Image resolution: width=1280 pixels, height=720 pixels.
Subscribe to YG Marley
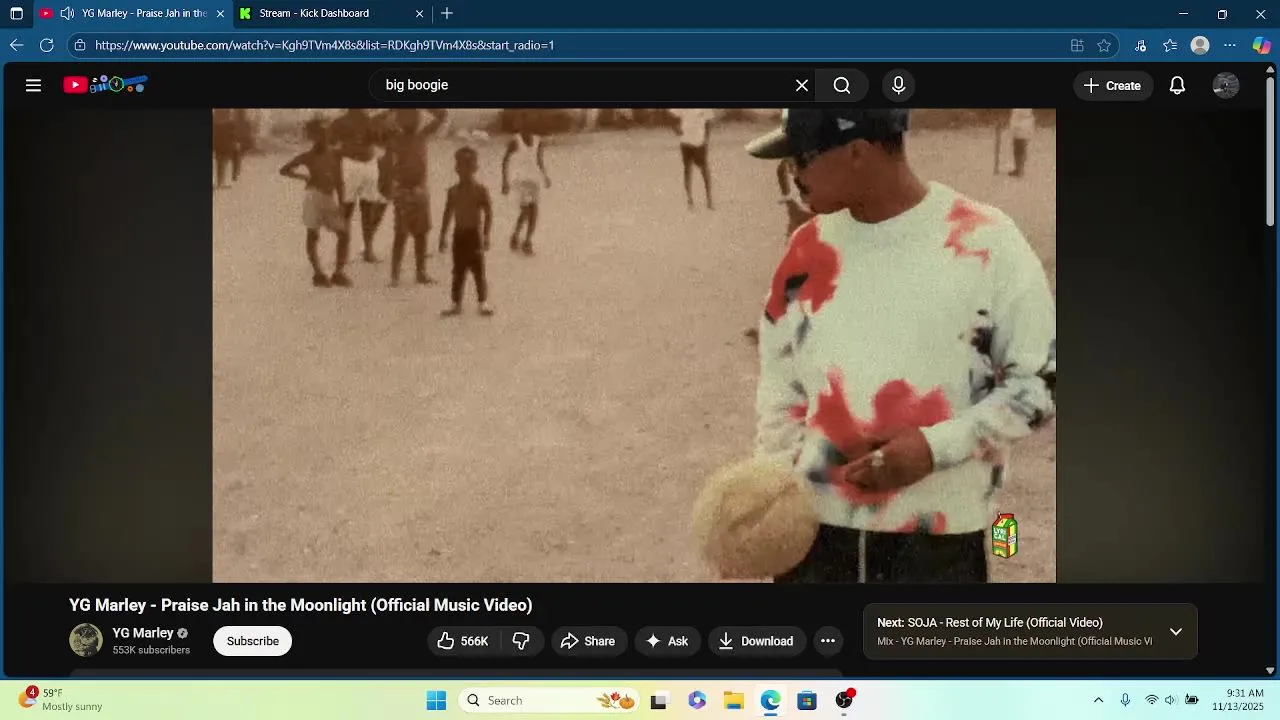click(x=252, y=641)
